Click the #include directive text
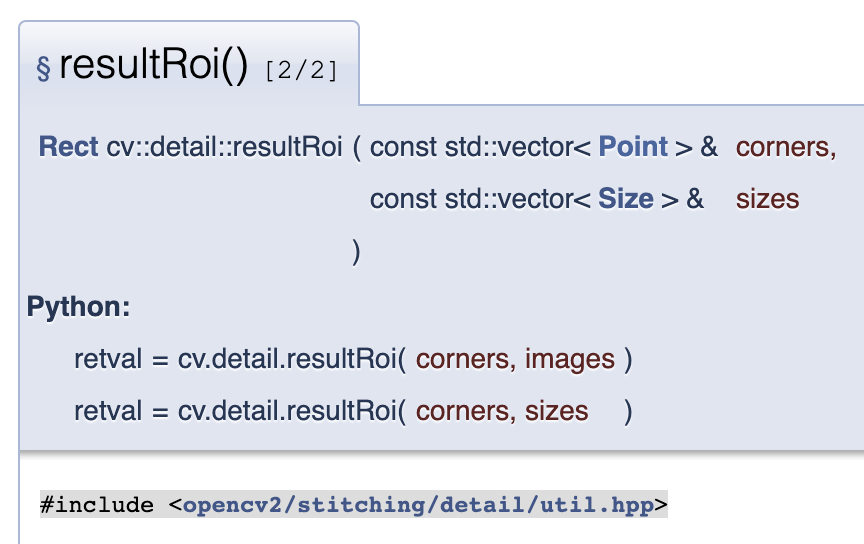This screenshot has width=864, height=544. (x=96, y=505)
